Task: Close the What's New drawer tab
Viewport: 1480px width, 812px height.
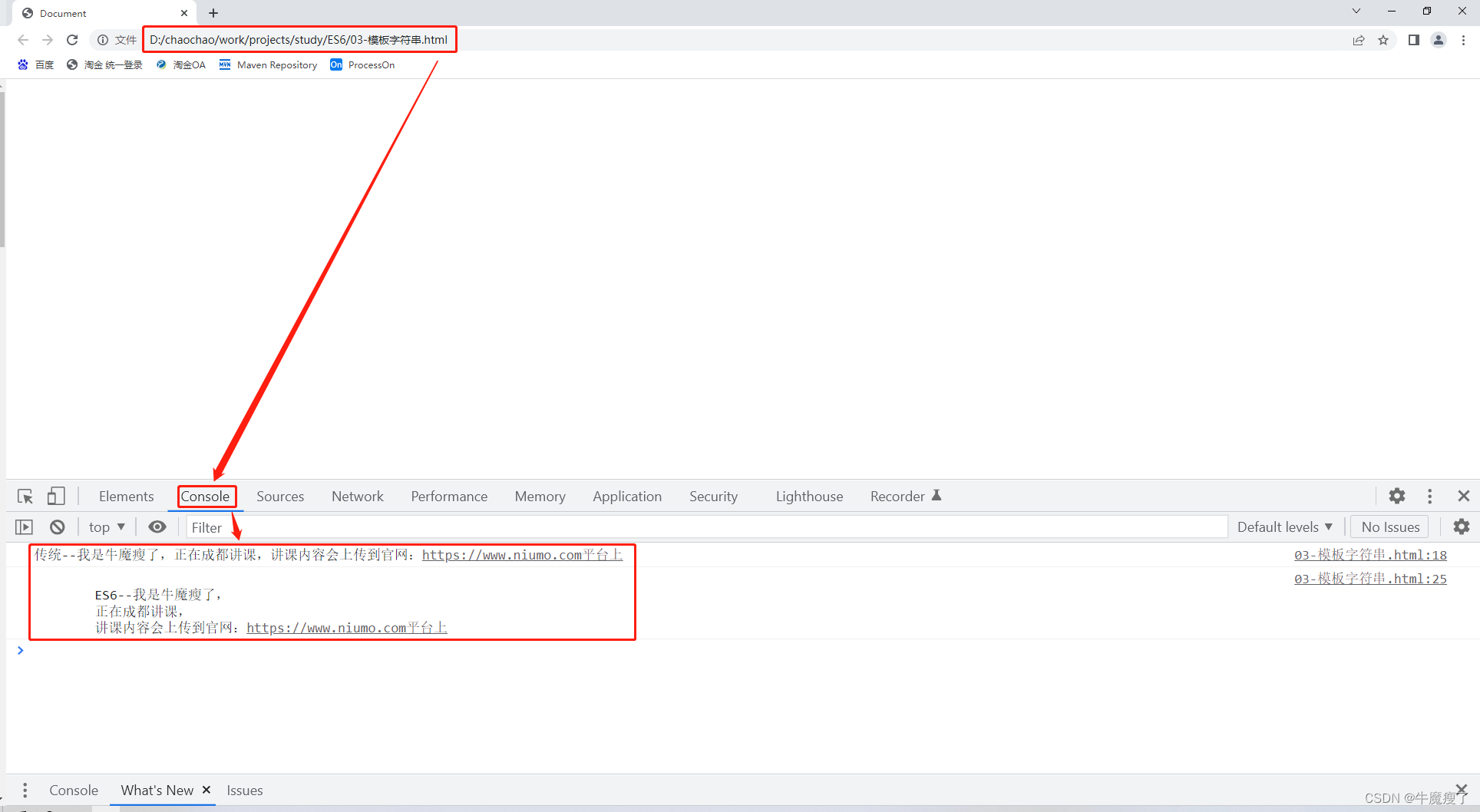Action: point(206,790)
